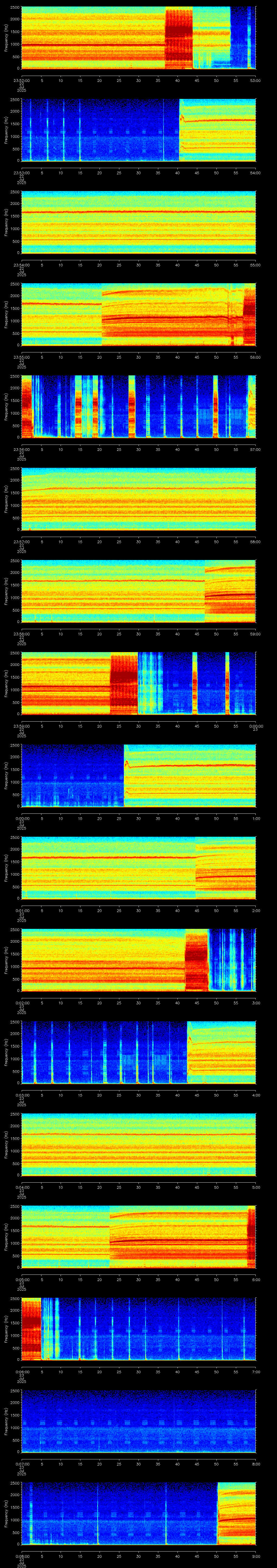Click Frequency (Hz) axis label of 23:56:00 panel
Viewport: 277px width, 1568px height.
tap(6, 407)
